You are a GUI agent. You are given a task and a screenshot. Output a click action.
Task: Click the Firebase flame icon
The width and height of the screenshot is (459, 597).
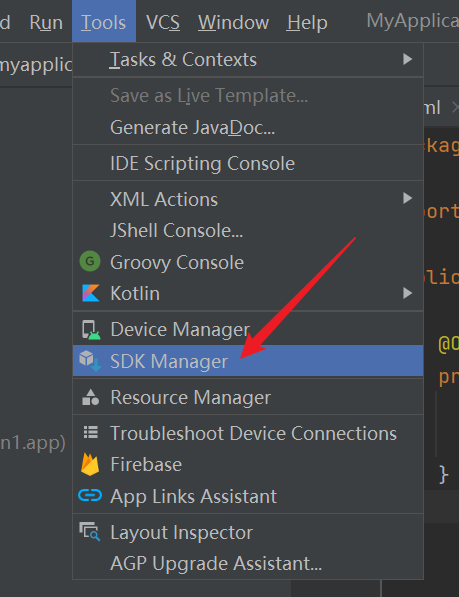click(x=90, y=465)
